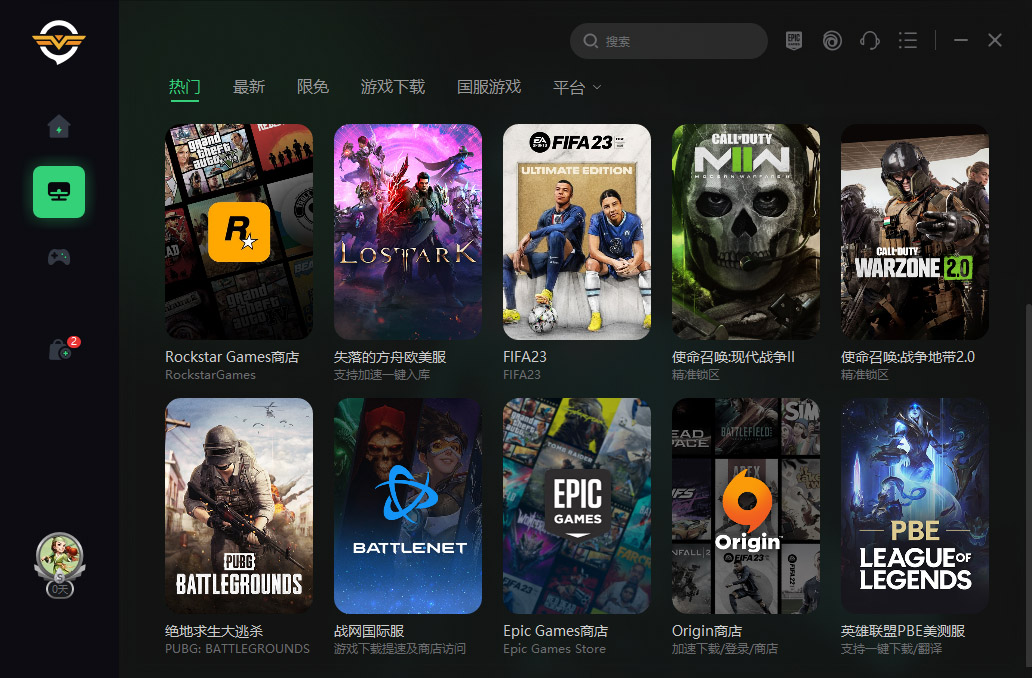Open the Call of Duty MWII cover

(746, 232)
